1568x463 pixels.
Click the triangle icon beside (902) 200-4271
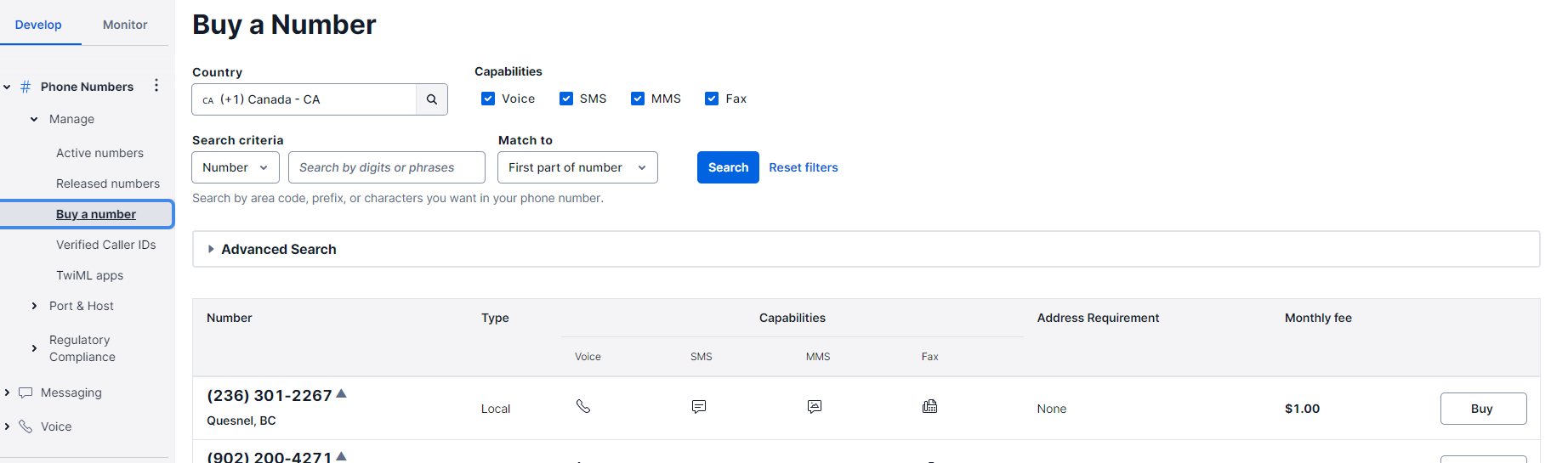click(x=341, y=456)
